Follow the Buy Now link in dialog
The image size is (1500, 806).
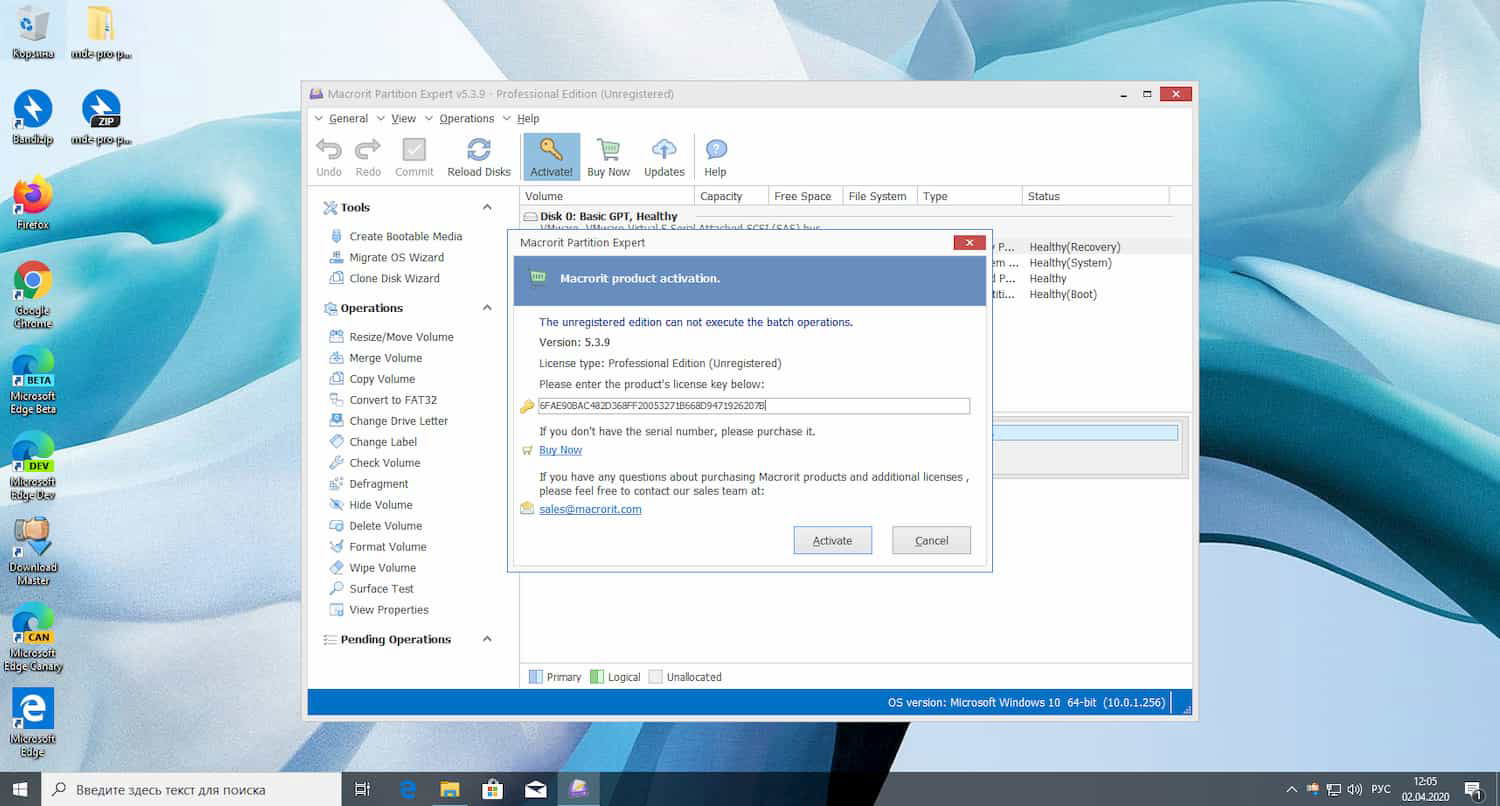[560, 450]
